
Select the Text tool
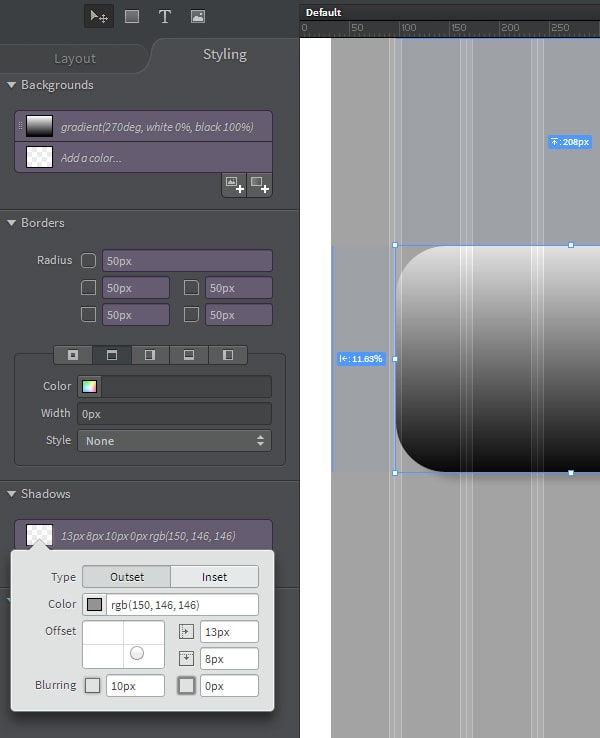tap(165, 17)
